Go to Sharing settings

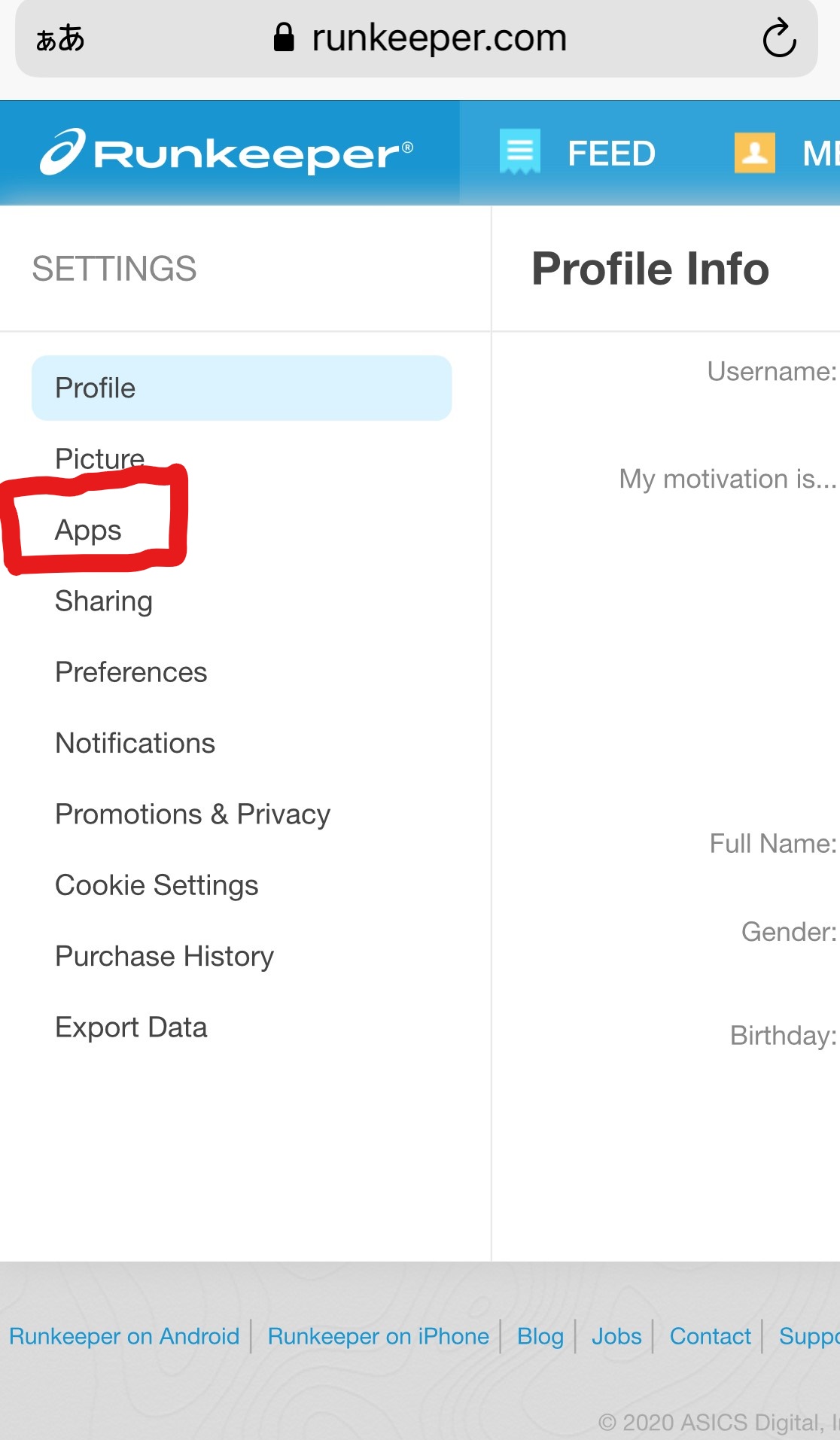pyautogui.click(x=104, y=601)
